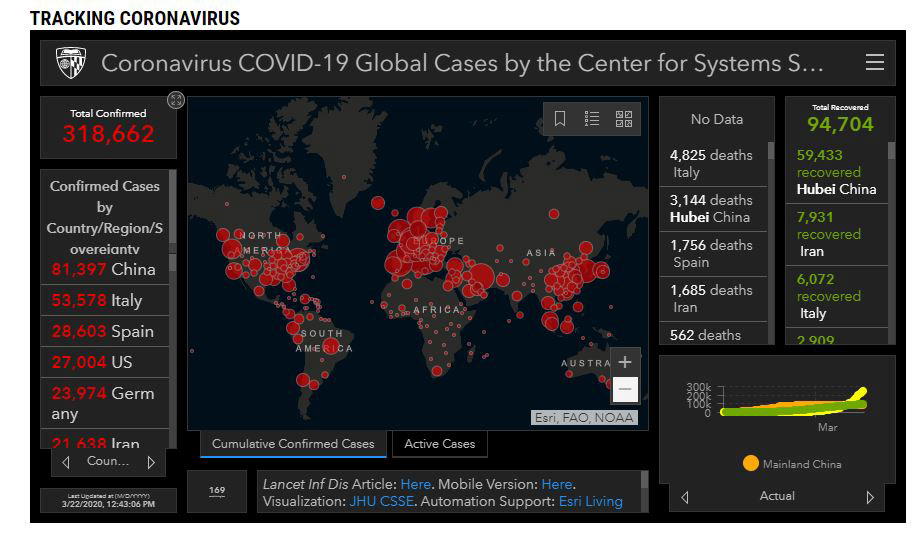Select China row with 81,397 cases

[104, 269]
